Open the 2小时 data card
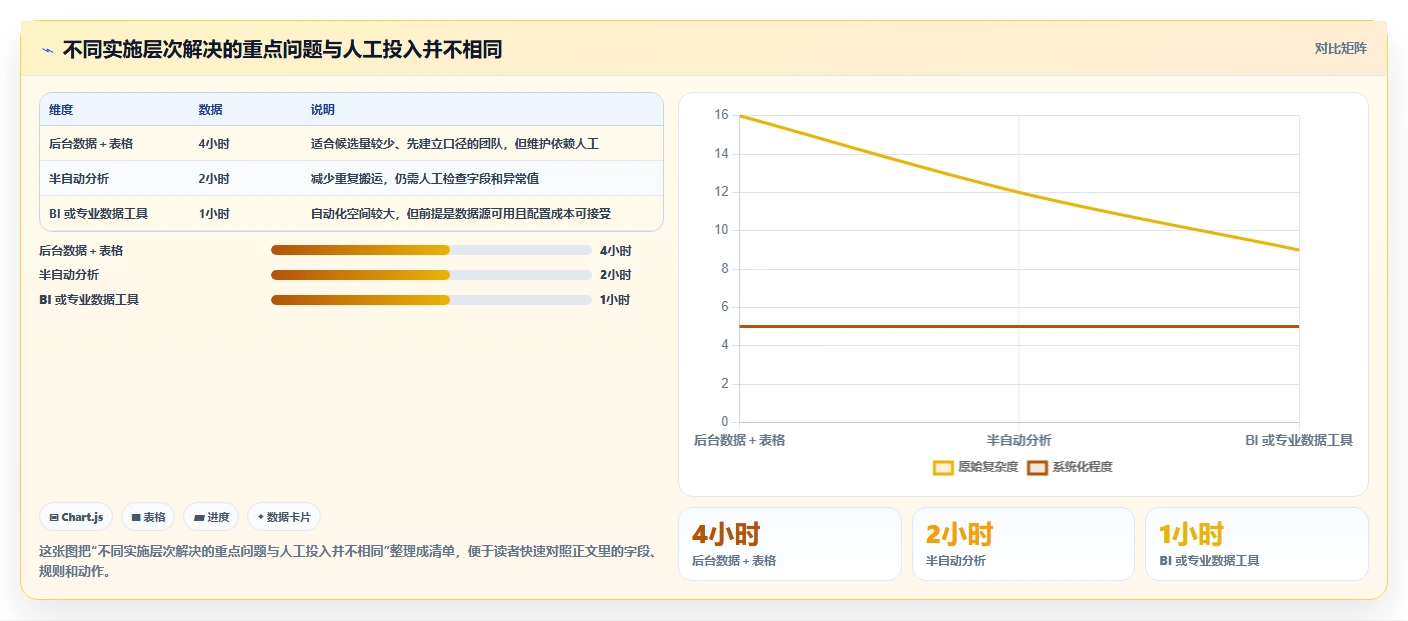 [x=1023, y=544]
